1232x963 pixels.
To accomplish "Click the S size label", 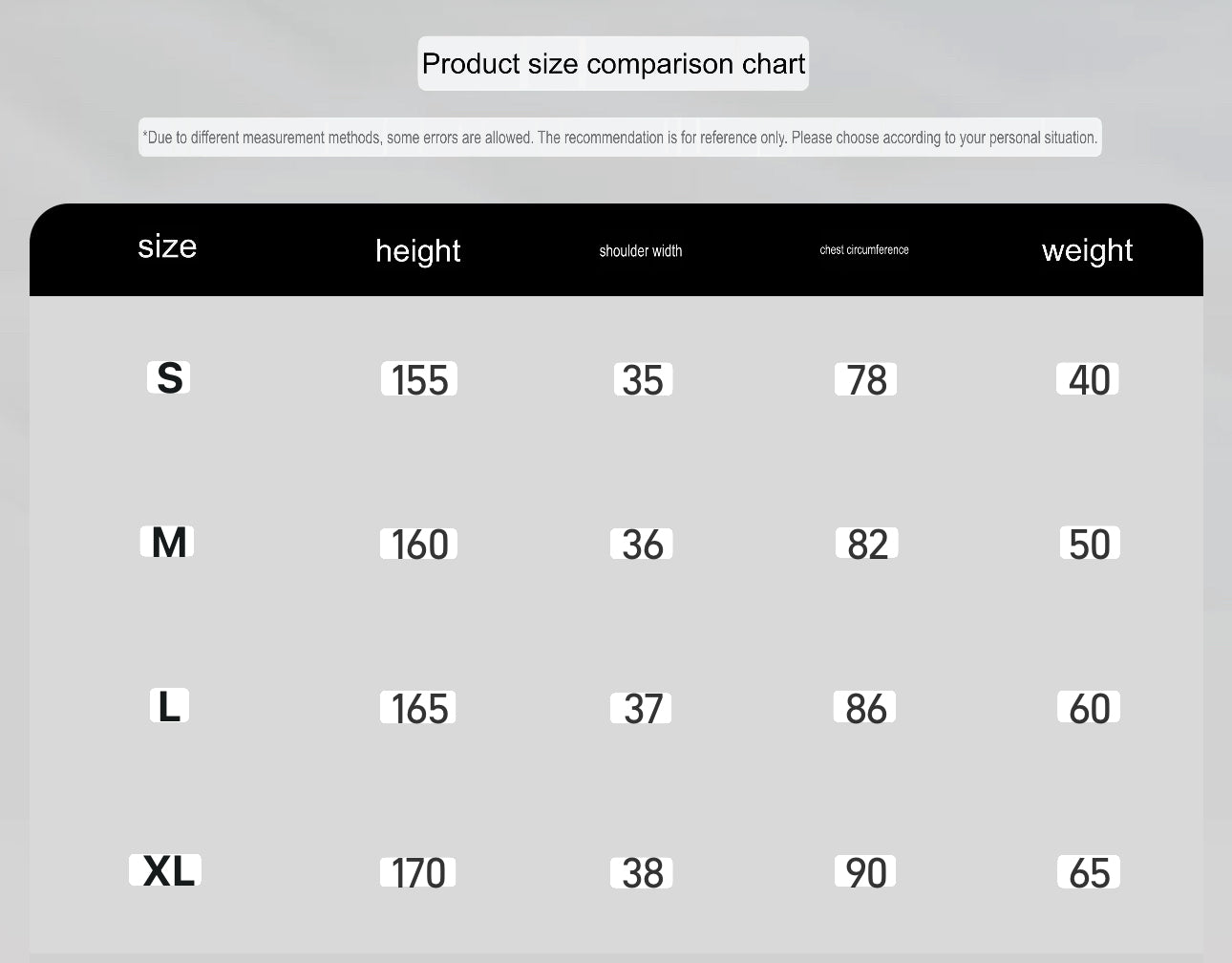I will coord(169,378).
